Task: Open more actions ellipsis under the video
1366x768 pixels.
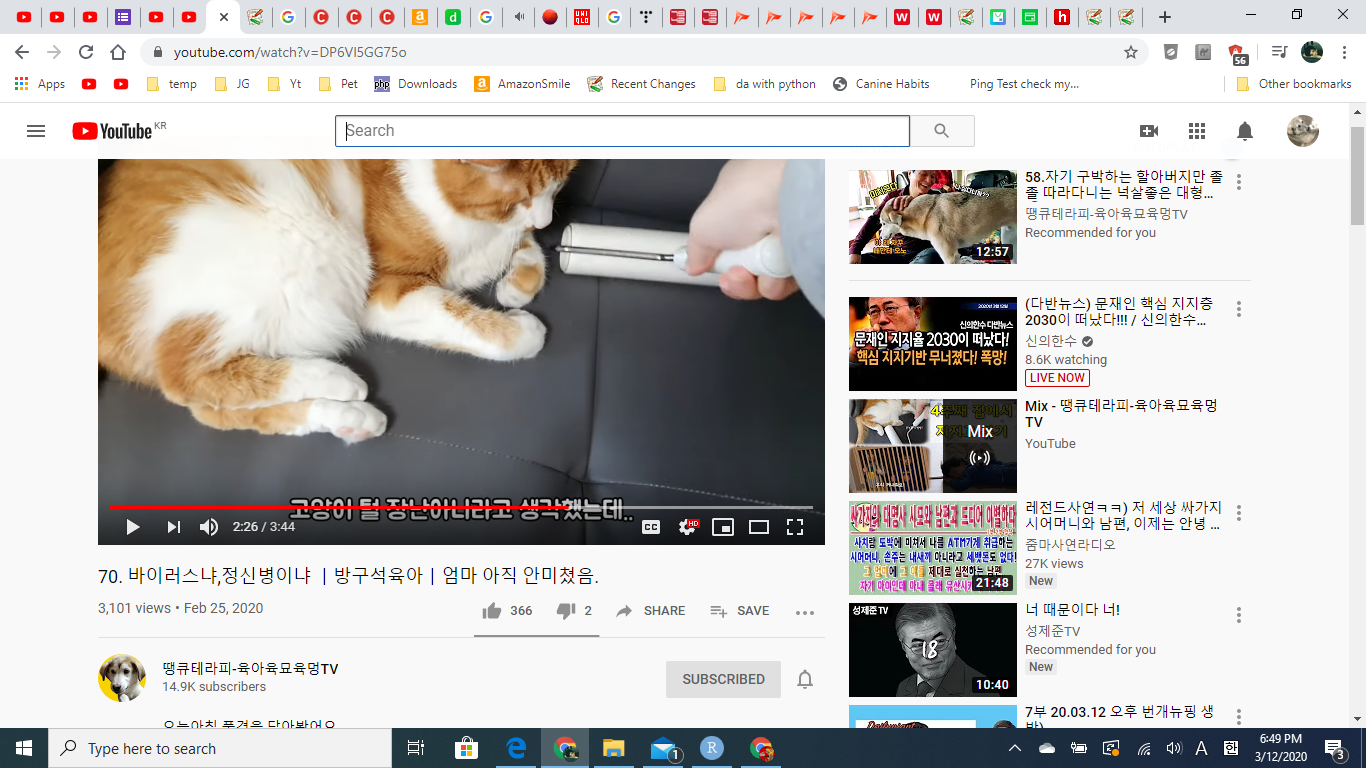Action: [x=805, y=612]
